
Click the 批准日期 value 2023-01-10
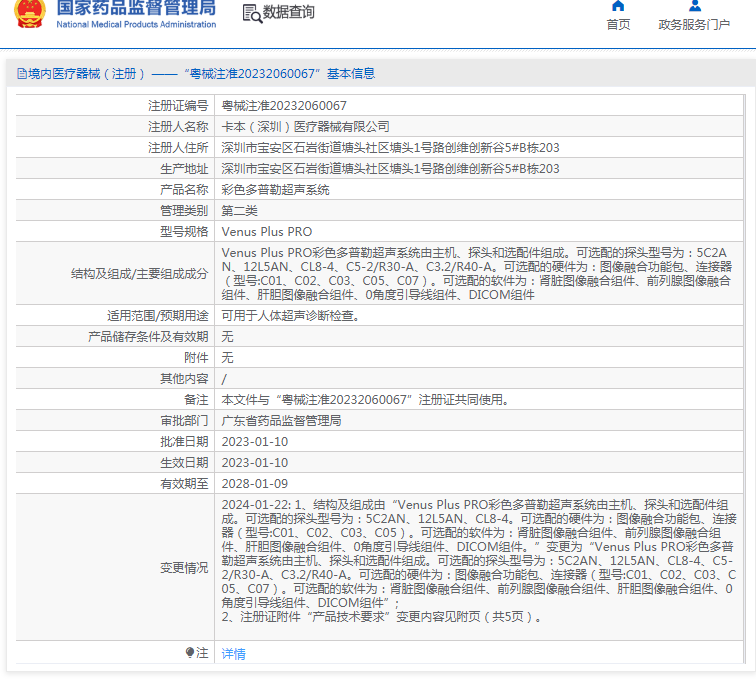[x=255, y=442]
